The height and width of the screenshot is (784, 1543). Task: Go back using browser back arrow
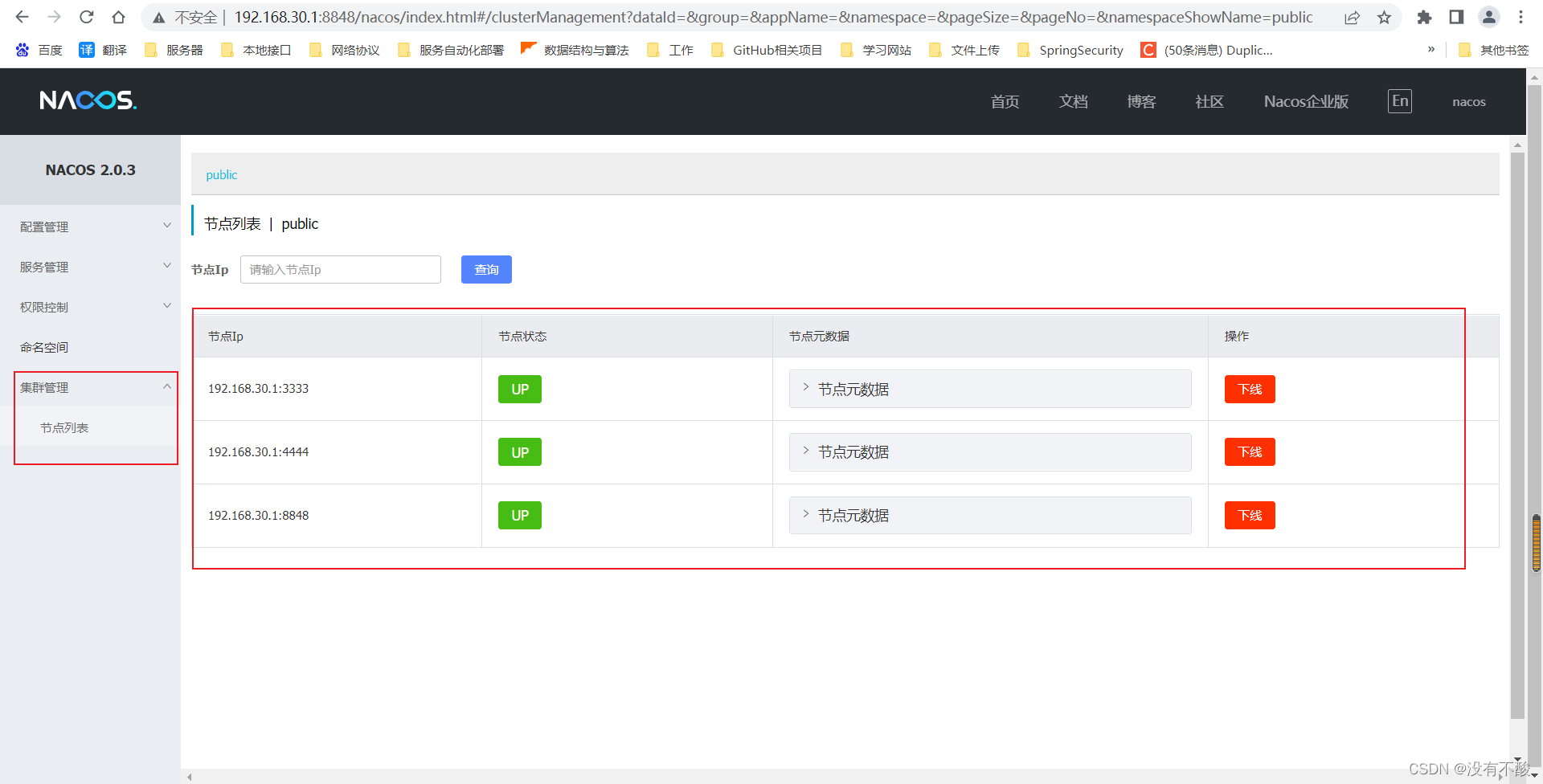point(22,17)
